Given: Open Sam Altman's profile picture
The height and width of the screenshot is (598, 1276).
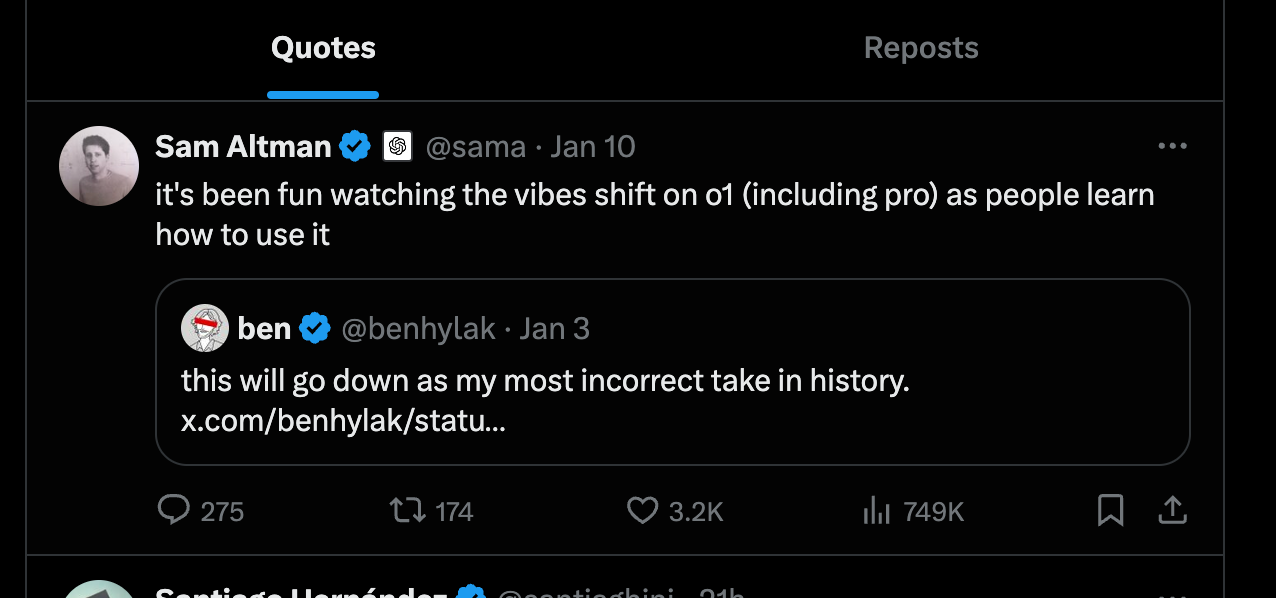Looking at the screenshot, I should tap(99, 166).
